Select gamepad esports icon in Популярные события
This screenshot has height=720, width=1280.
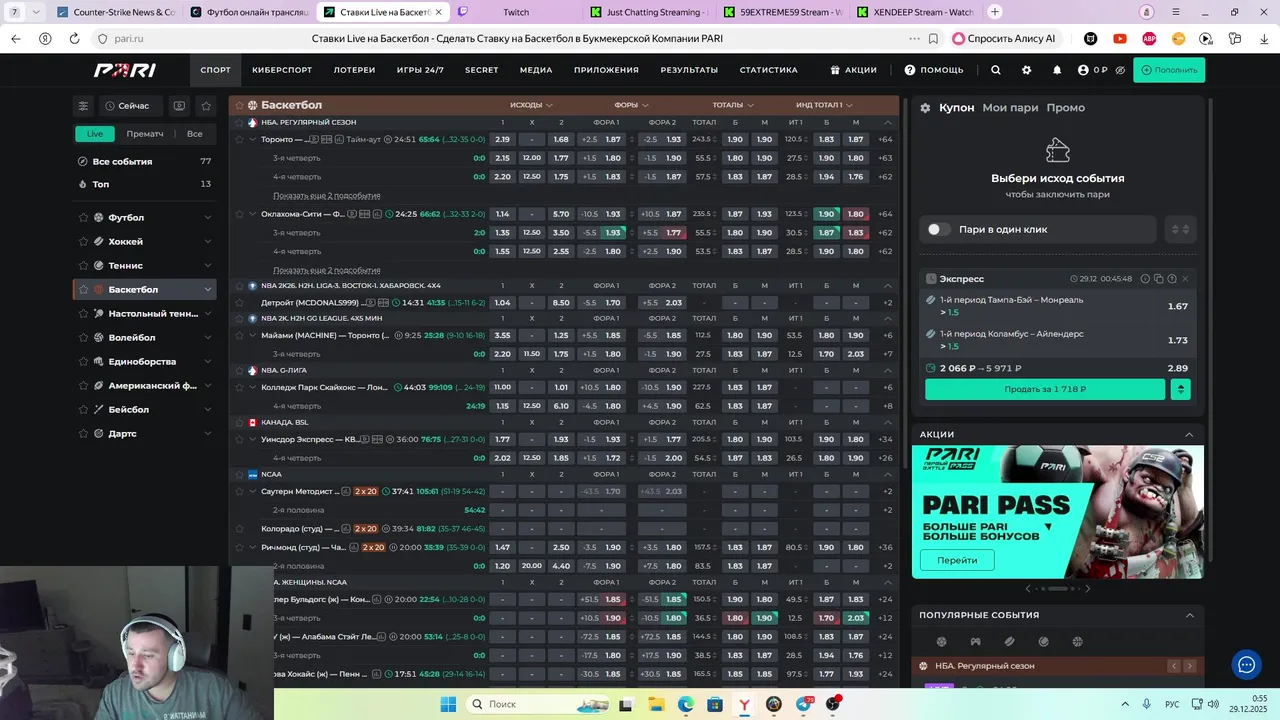click(975, 642)
